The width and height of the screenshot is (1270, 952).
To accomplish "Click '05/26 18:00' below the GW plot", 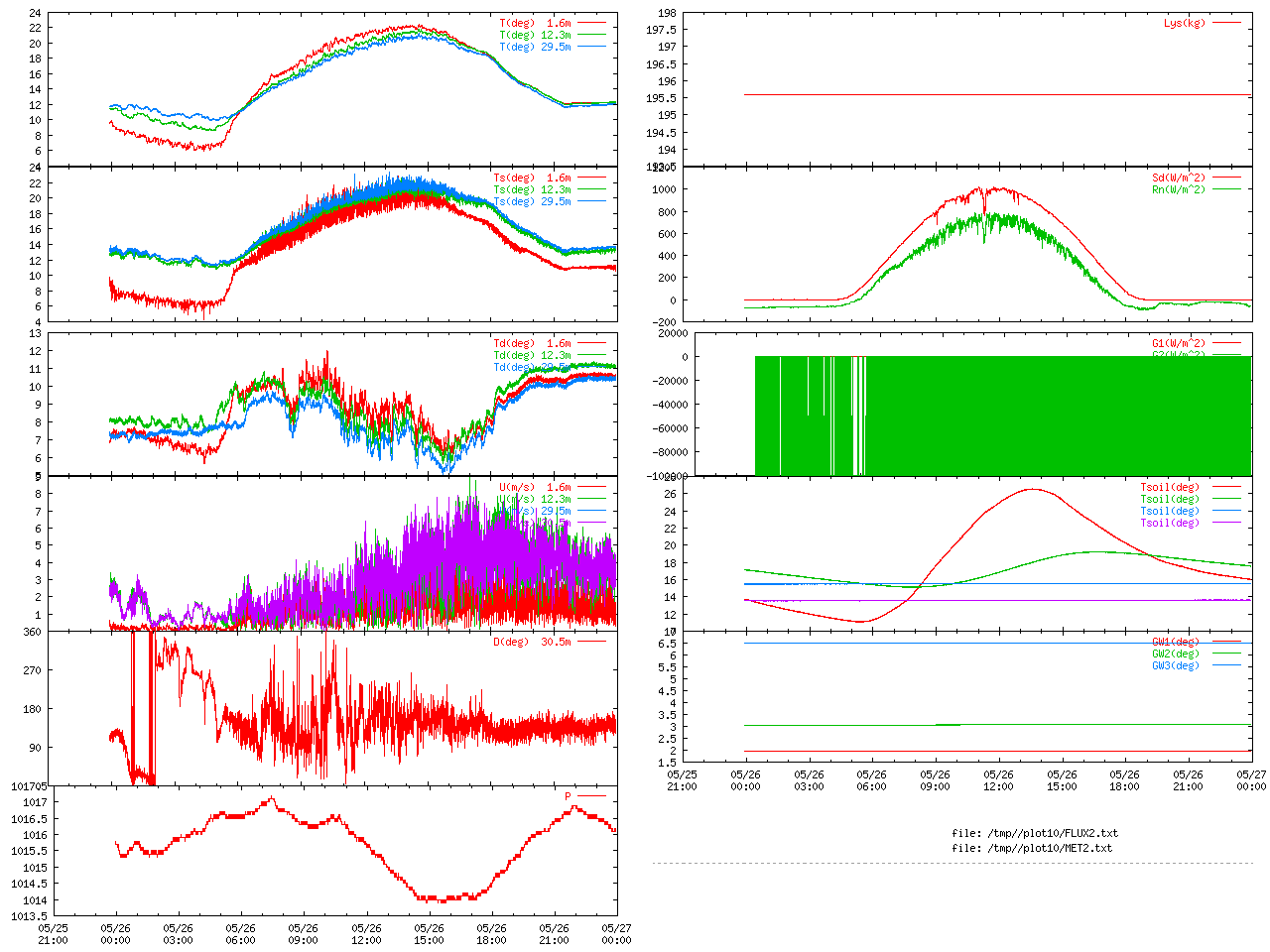I will (x=1124, y=780).
